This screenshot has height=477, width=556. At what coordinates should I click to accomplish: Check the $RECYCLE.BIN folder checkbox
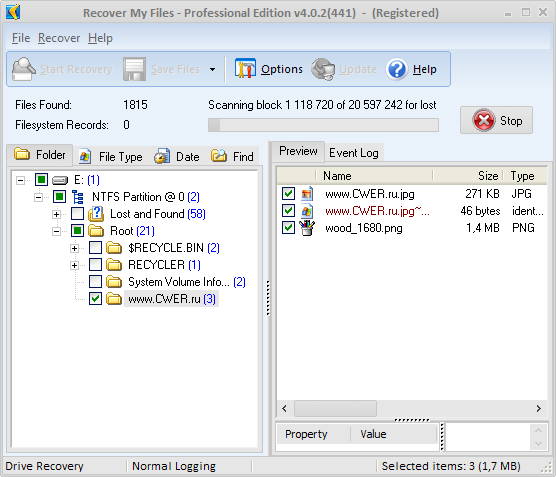coord(95,248)
